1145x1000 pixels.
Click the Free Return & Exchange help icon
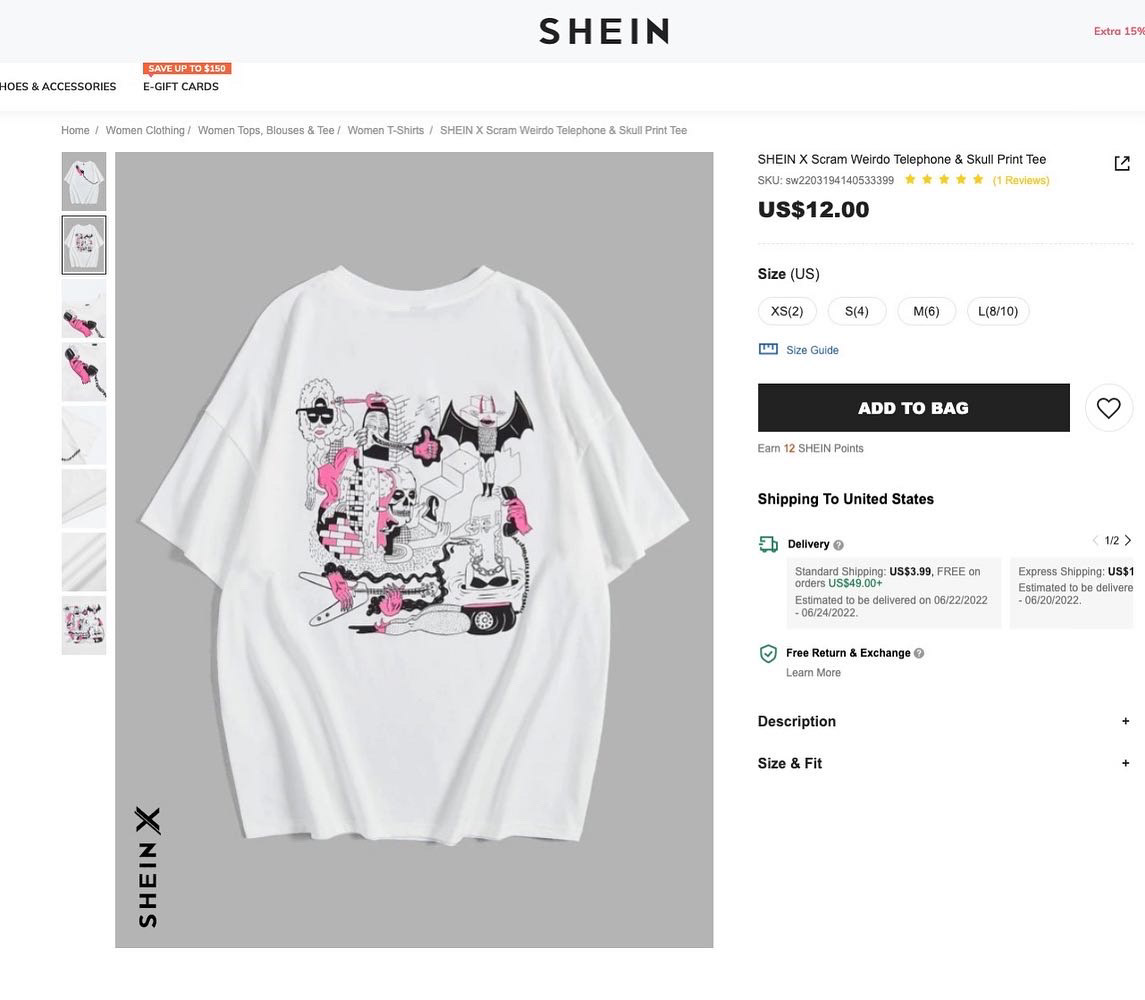click(919, 654)
